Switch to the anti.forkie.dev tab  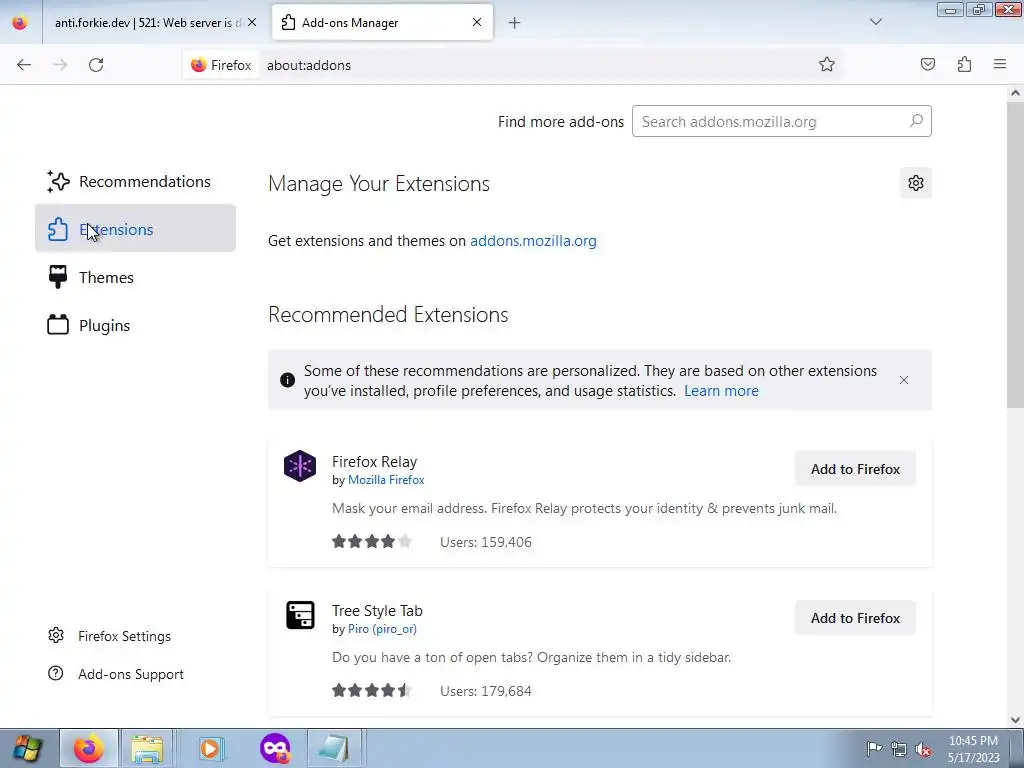tap(148, 23)
